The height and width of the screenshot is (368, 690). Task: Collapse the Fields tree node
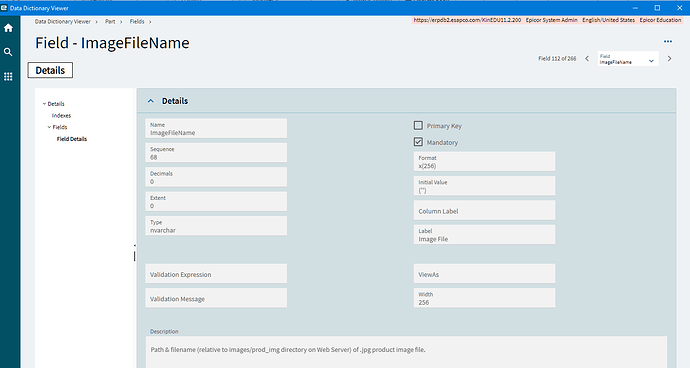pyautogui.click(x=49, y=127)
